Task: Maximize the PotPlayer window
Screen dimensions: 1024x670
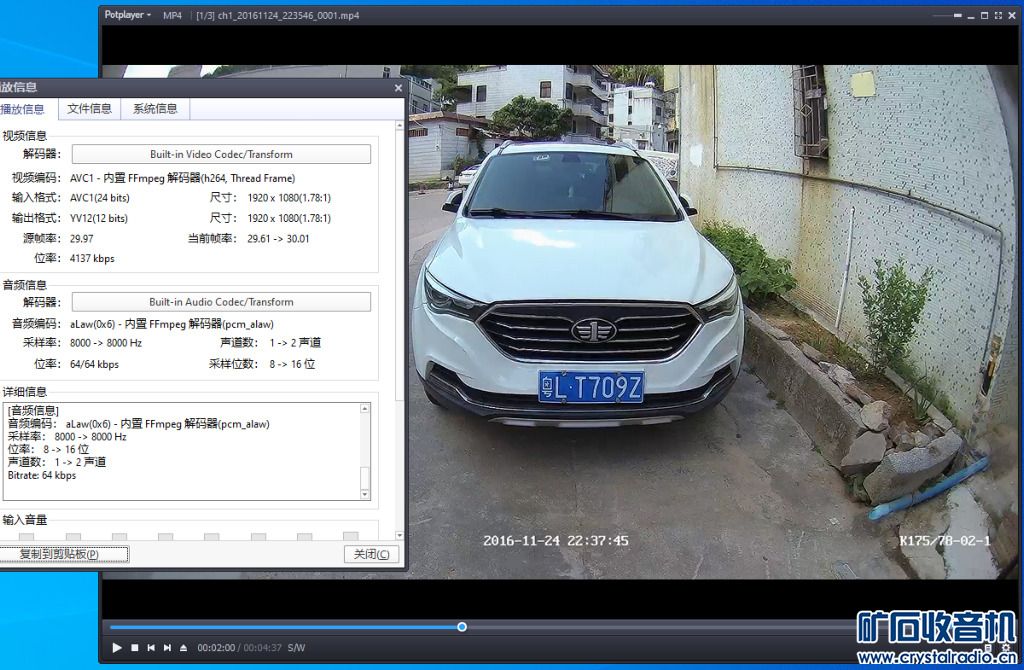Action: tap(985, 15)
